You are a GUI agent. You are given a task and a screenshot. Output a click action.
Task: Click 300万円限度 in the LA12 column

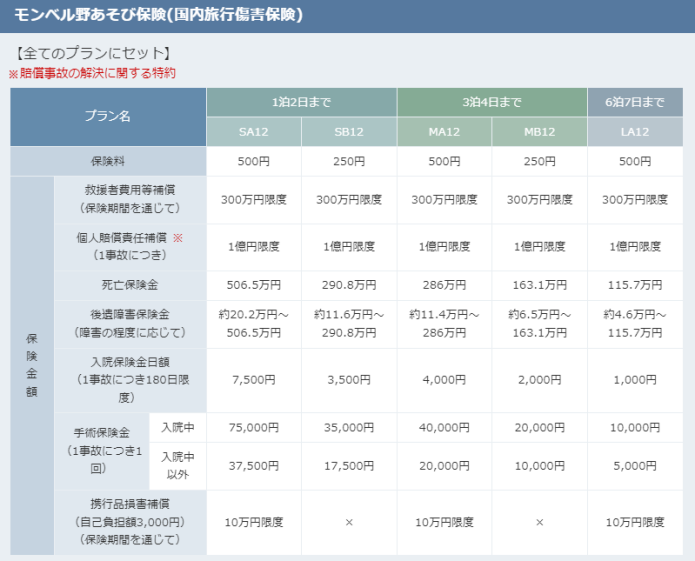point(635,200)
